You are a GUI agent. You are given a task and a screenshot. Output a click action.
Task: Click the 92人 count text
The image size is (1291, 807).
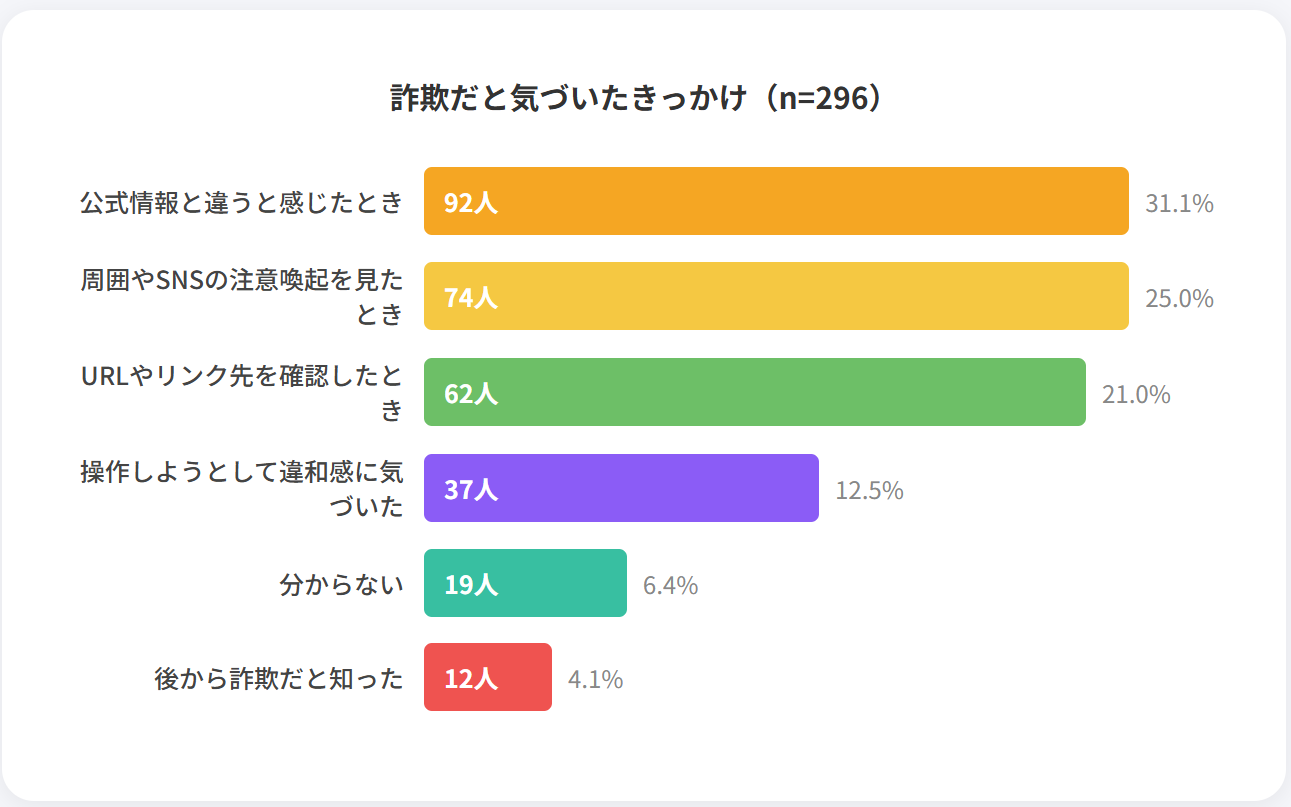click(470, 203)
